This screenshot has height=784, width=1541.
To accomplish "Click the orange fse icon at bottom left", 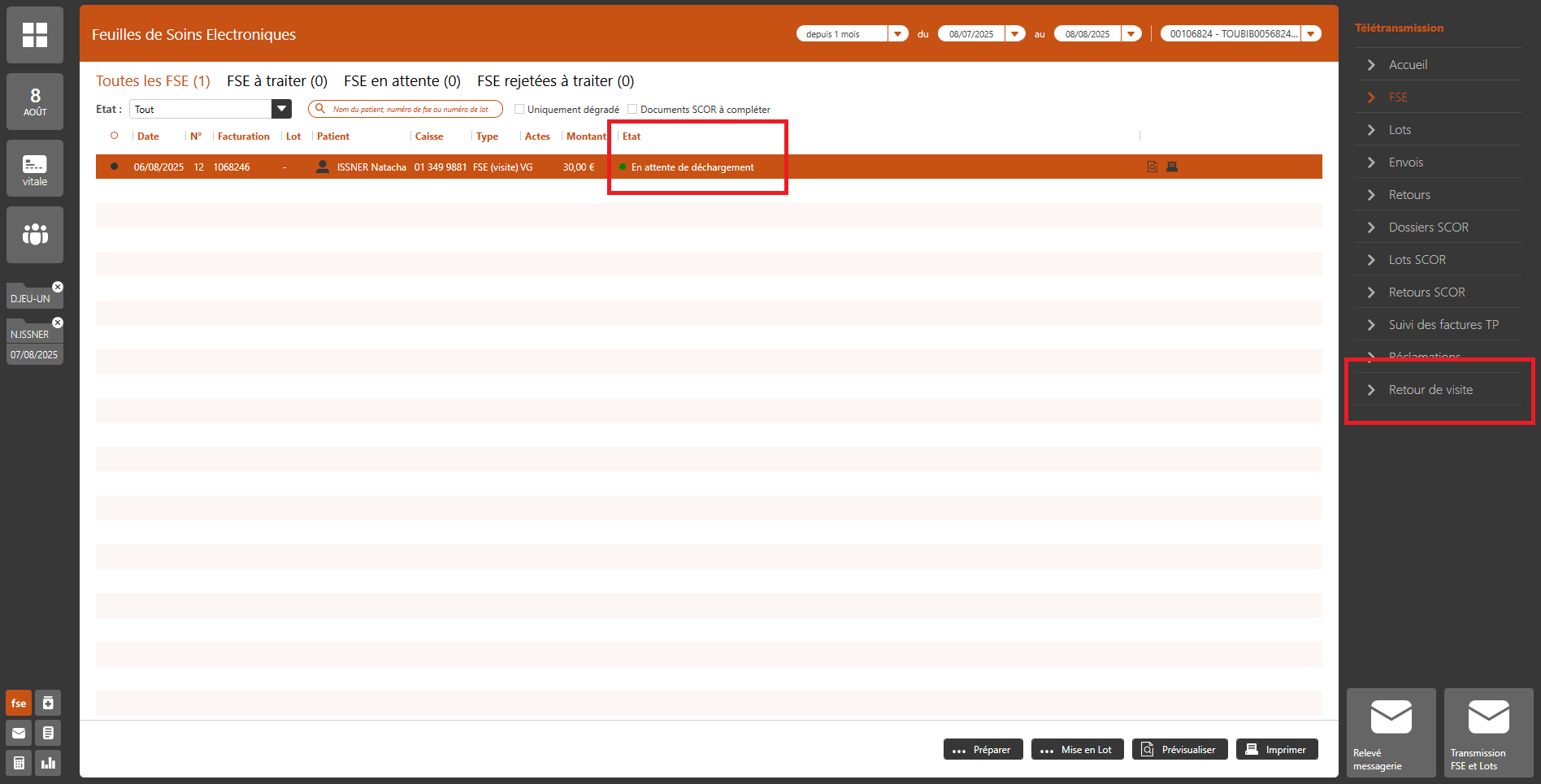I will click(x=19, y=704).
